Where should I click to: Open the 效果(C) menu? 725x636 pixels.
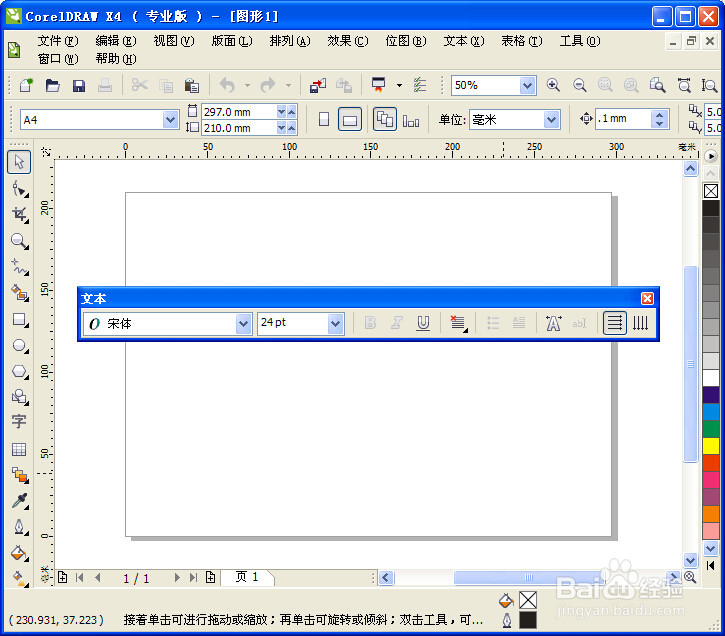click(x=348, y=41)
